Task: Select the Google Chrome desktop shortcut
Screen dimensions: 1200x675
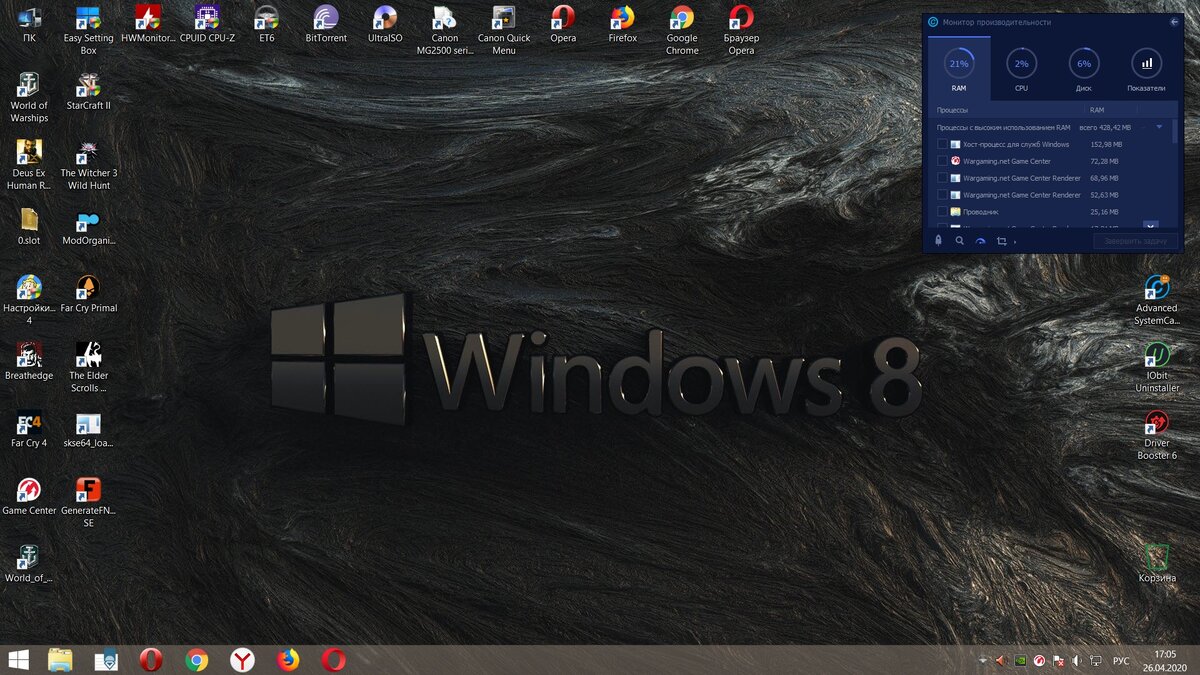Action: pyautogui.click(x=682, y=30)
